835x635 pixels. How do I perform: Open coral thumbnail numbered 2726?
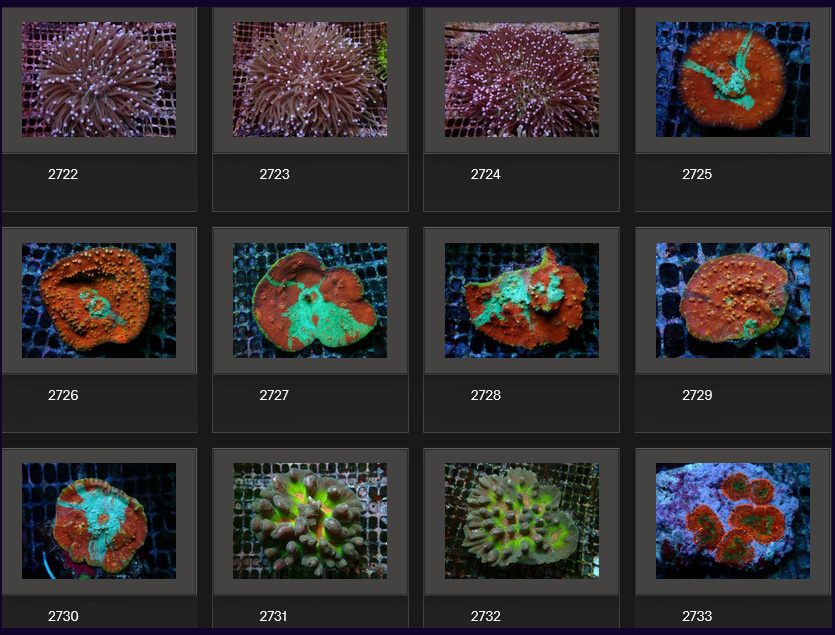coord(99,300)
